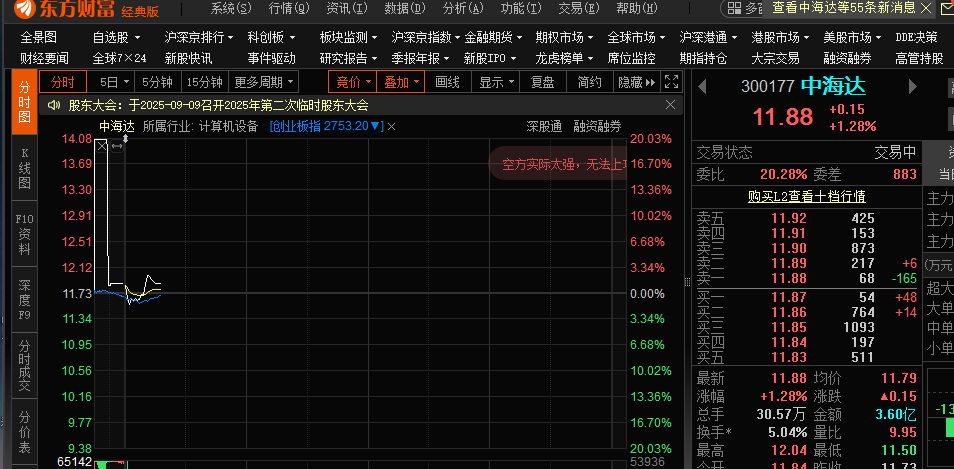Open the 深度F9 sidebar tab
The width and height of the screenshot is (954, 469).
pos(24,300)
